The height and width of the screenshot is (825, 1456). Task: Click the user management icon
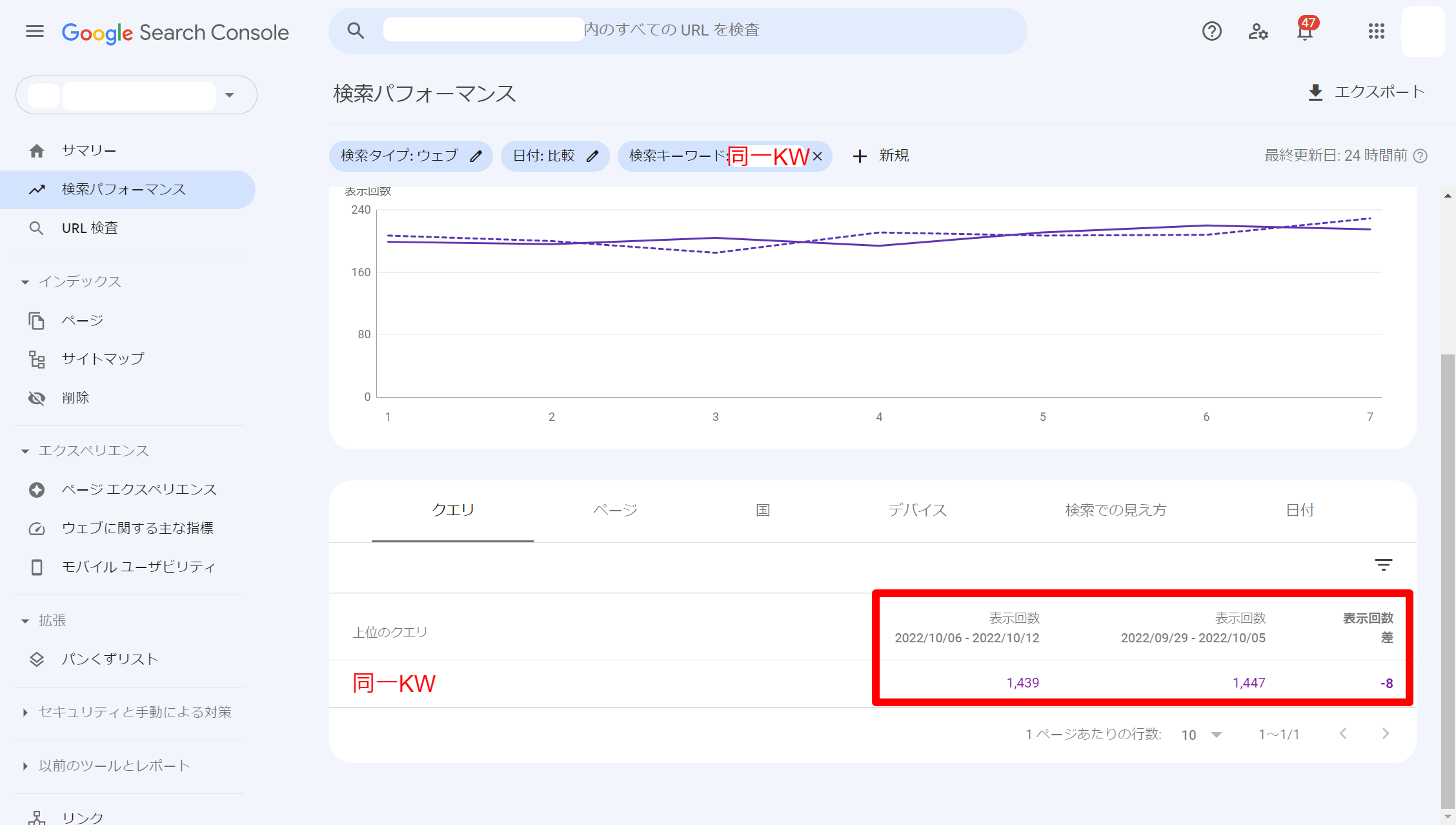(1259, 30)
